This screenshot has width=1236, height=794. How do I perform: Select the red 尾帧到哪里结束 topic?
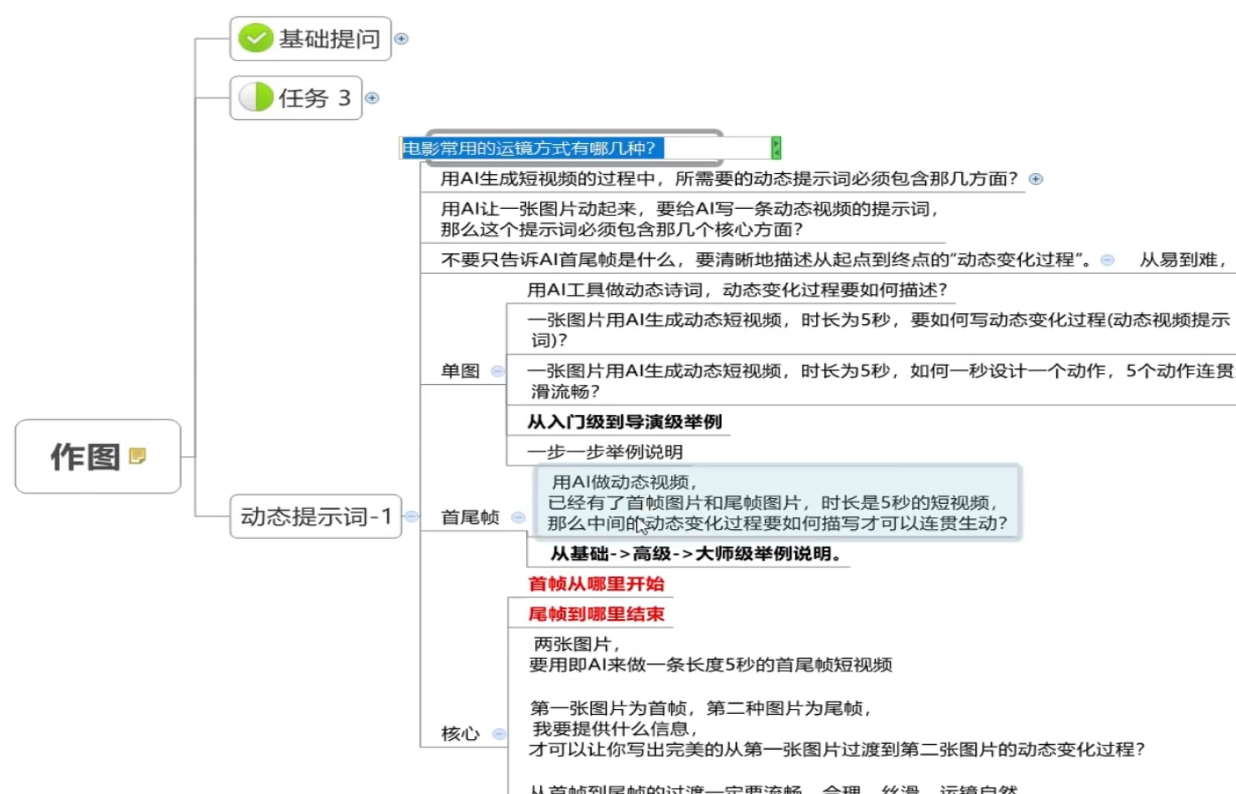point(596,614)
